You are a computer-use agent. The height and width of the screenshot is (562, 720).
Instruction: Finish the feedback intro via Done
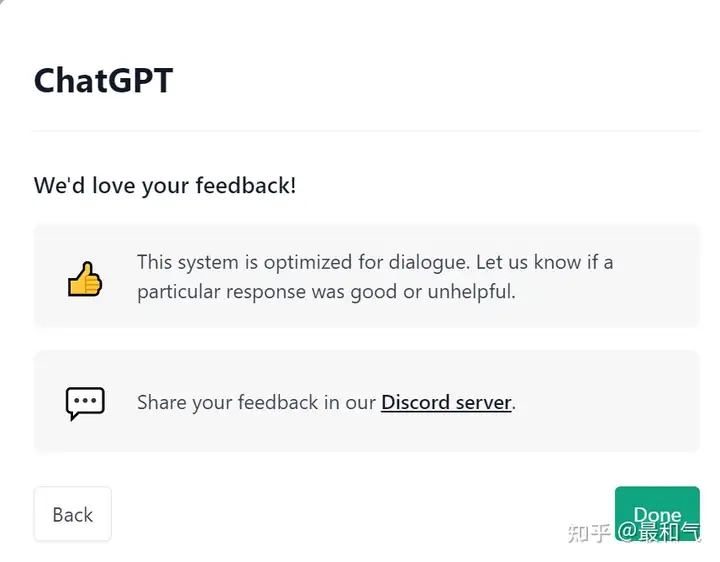[657, 514]
